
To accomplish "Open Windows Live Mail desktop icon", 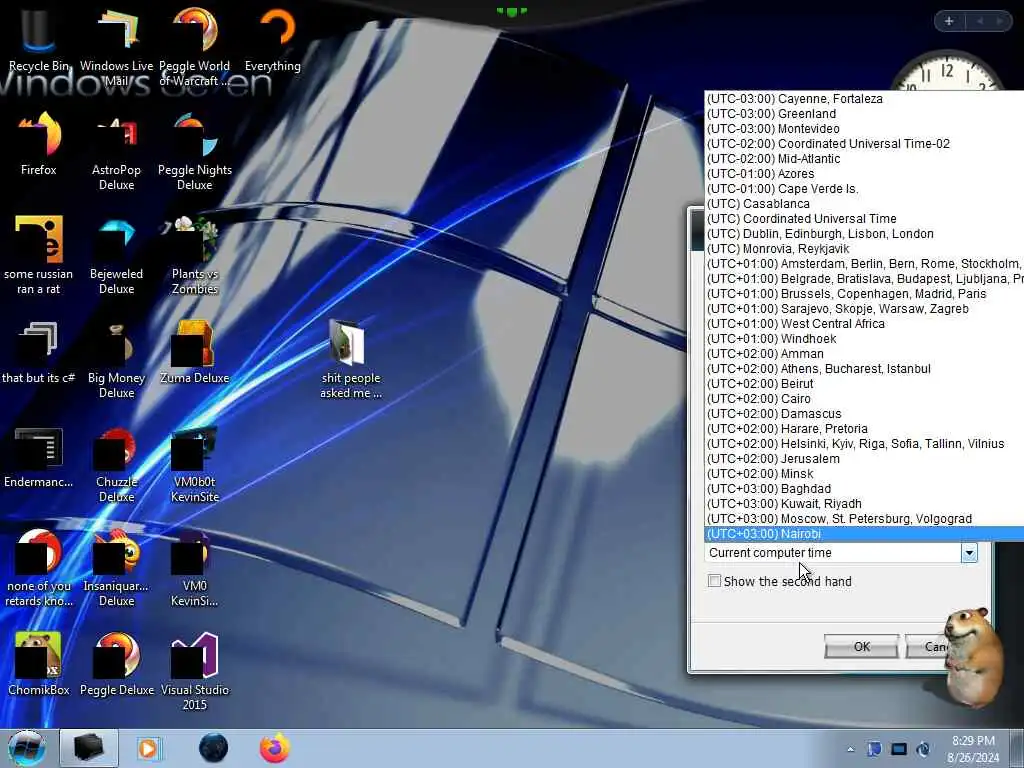I will (116, 46).
